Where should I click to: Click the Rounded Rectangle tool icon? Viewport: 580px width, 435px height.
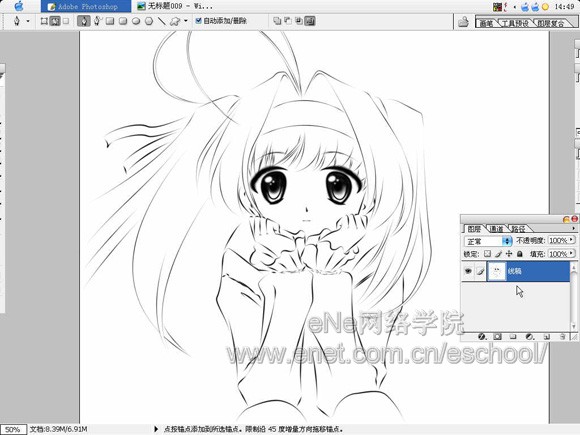click(x=123, y=21)
